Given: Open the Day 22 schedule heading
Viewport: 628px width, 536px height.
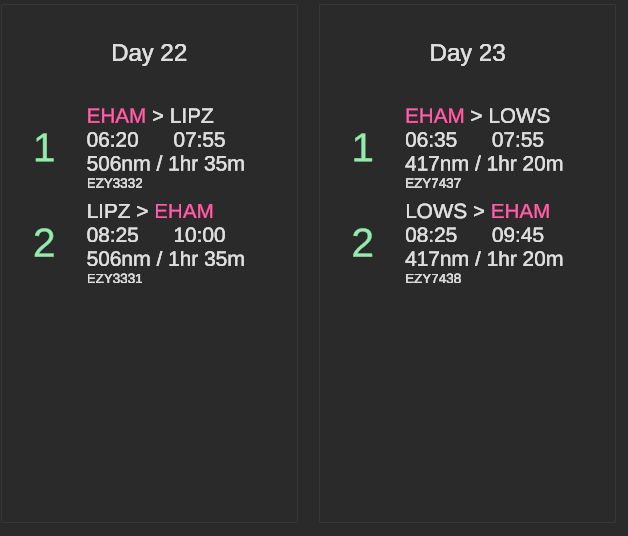Looking at the screenshot, I should (149, 53).
